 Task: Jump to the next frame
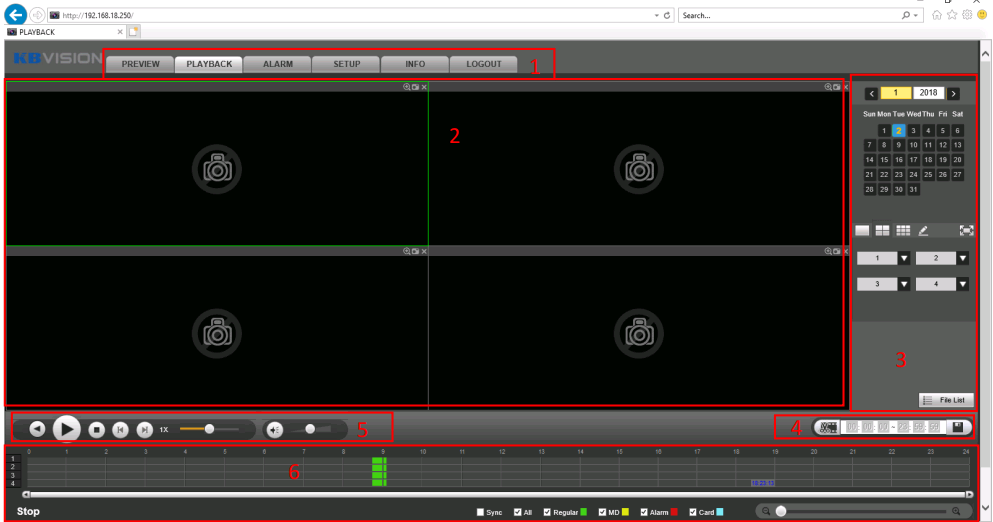(144, 429)
